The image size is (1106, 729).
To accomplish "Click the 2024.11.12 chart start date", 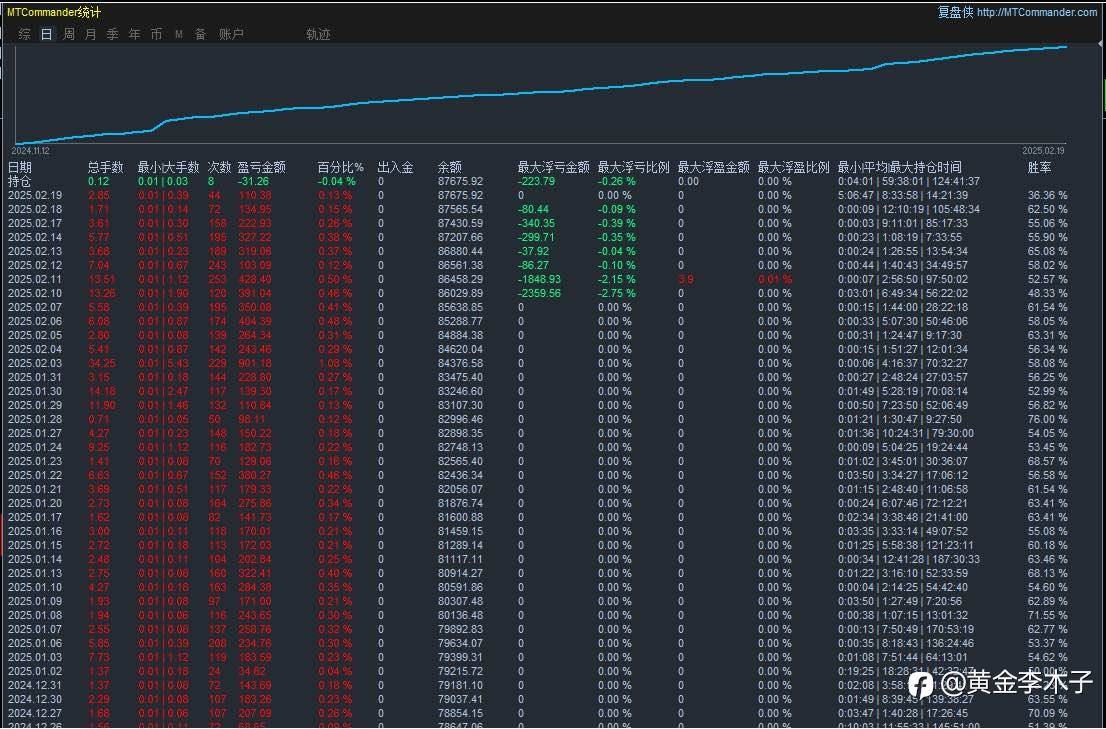I will tap(30, 151).
